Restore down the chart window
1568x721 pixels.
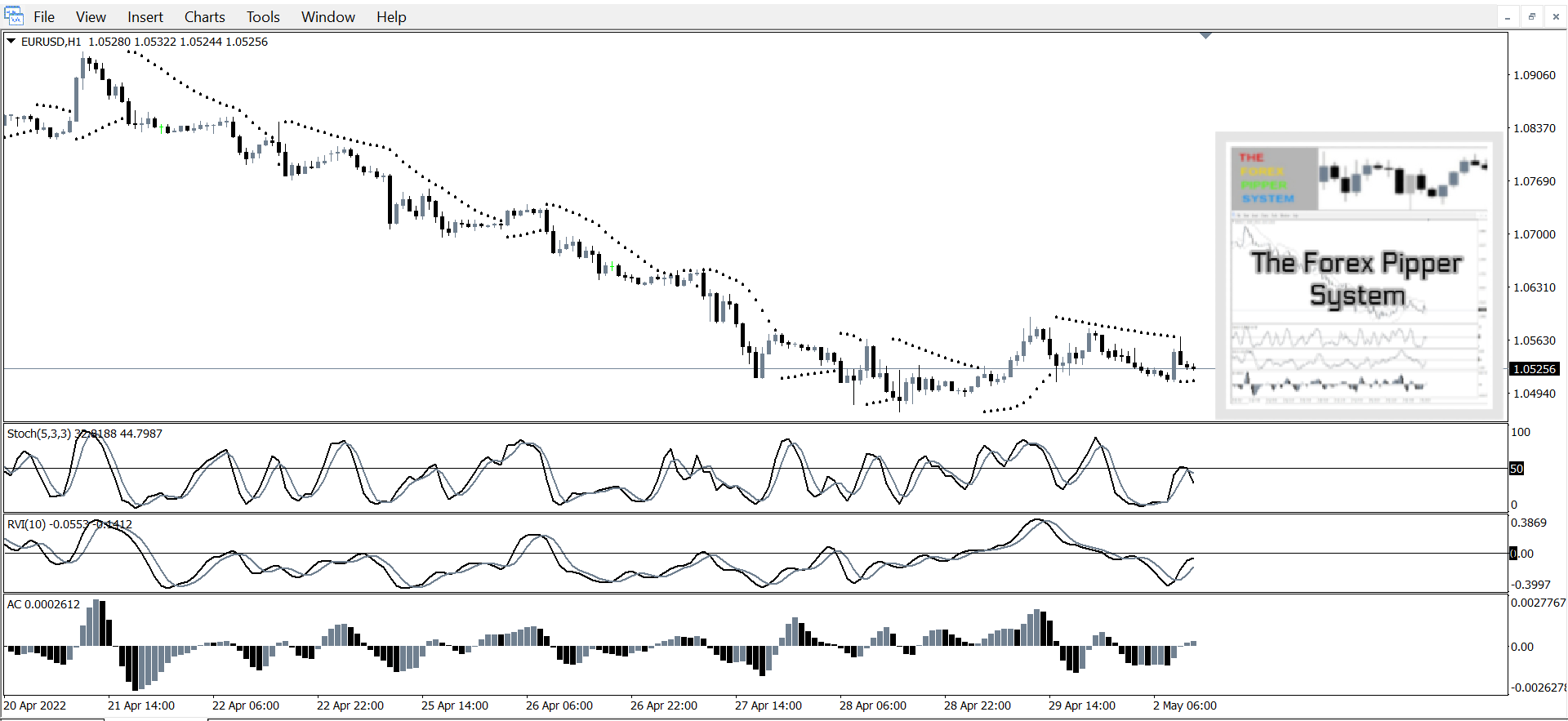[1532, 17]
